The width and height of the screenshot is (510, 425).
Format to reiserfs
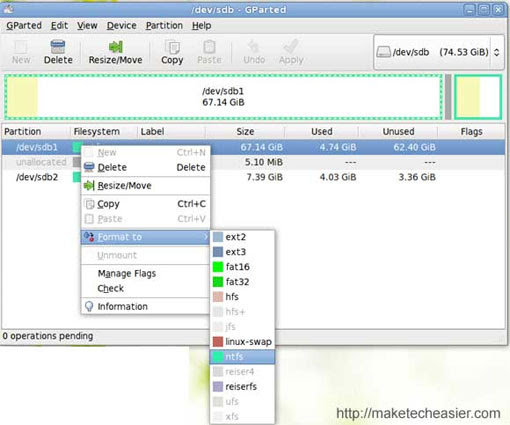(x=242, y=386)
